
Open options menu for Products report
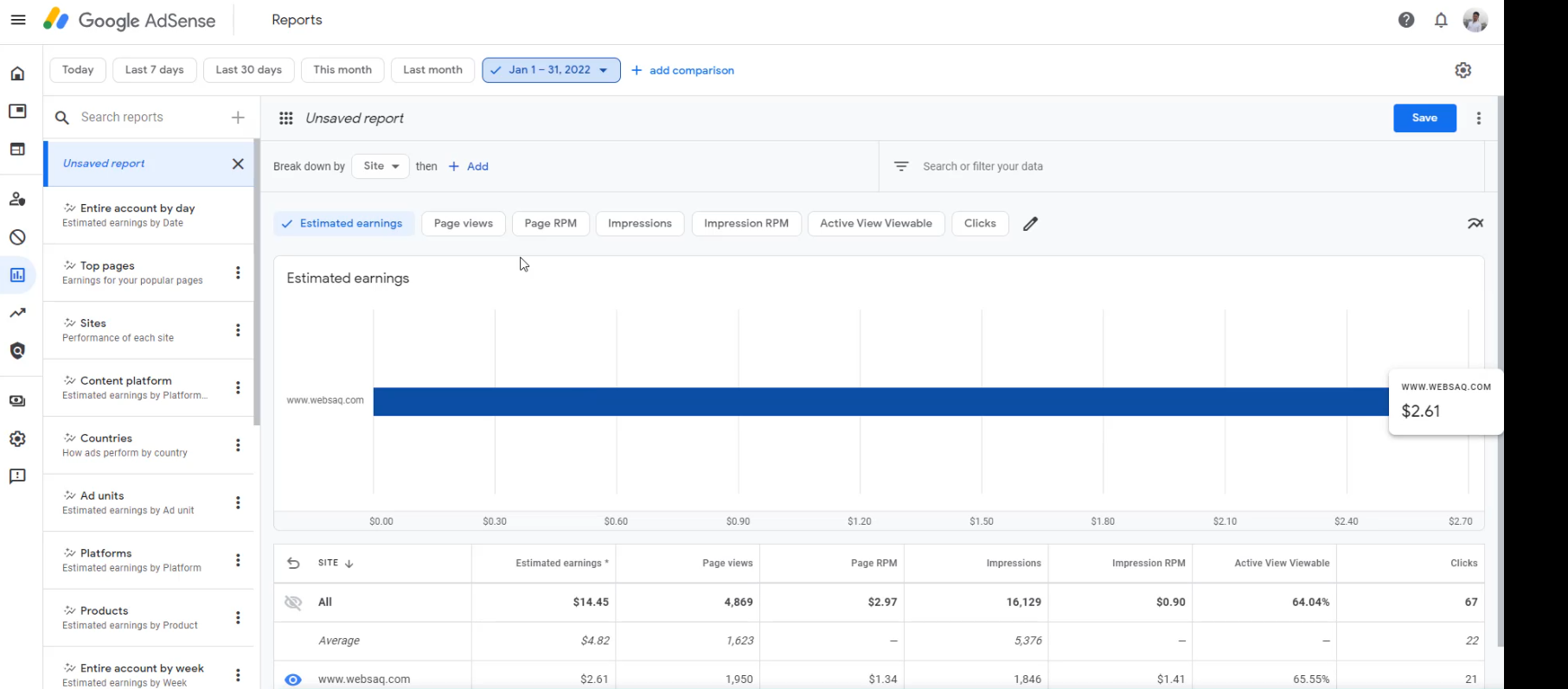(238, 618)
